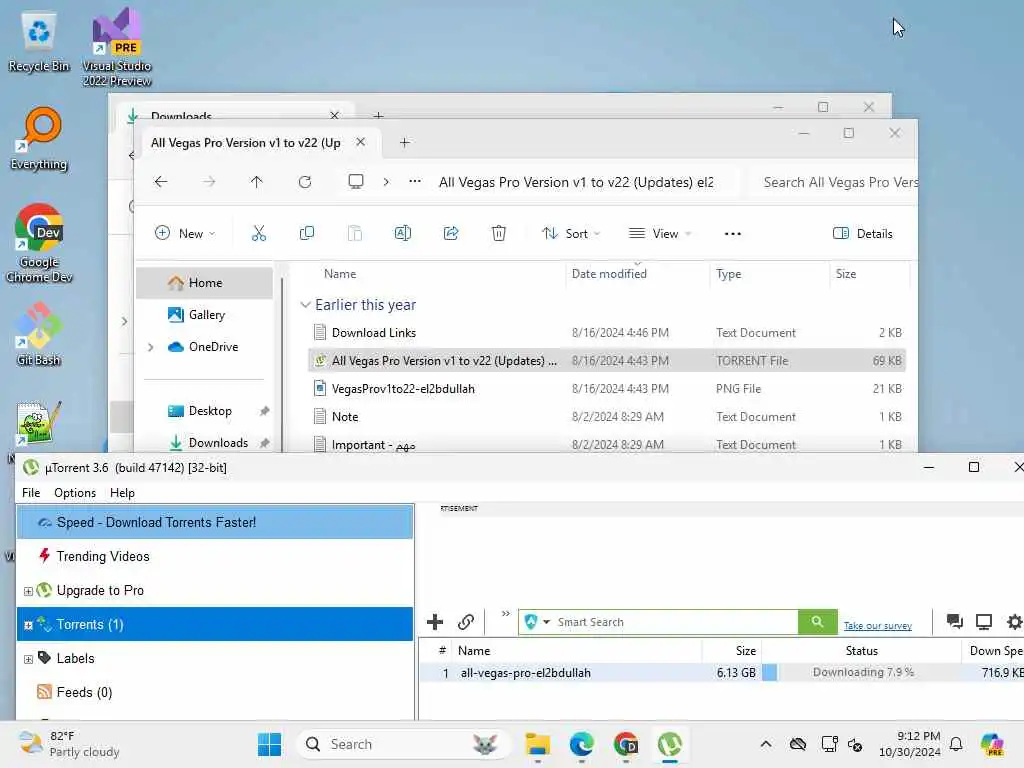
Task: Open the See more ellipsis menu
Action: [x=733, y=233]
